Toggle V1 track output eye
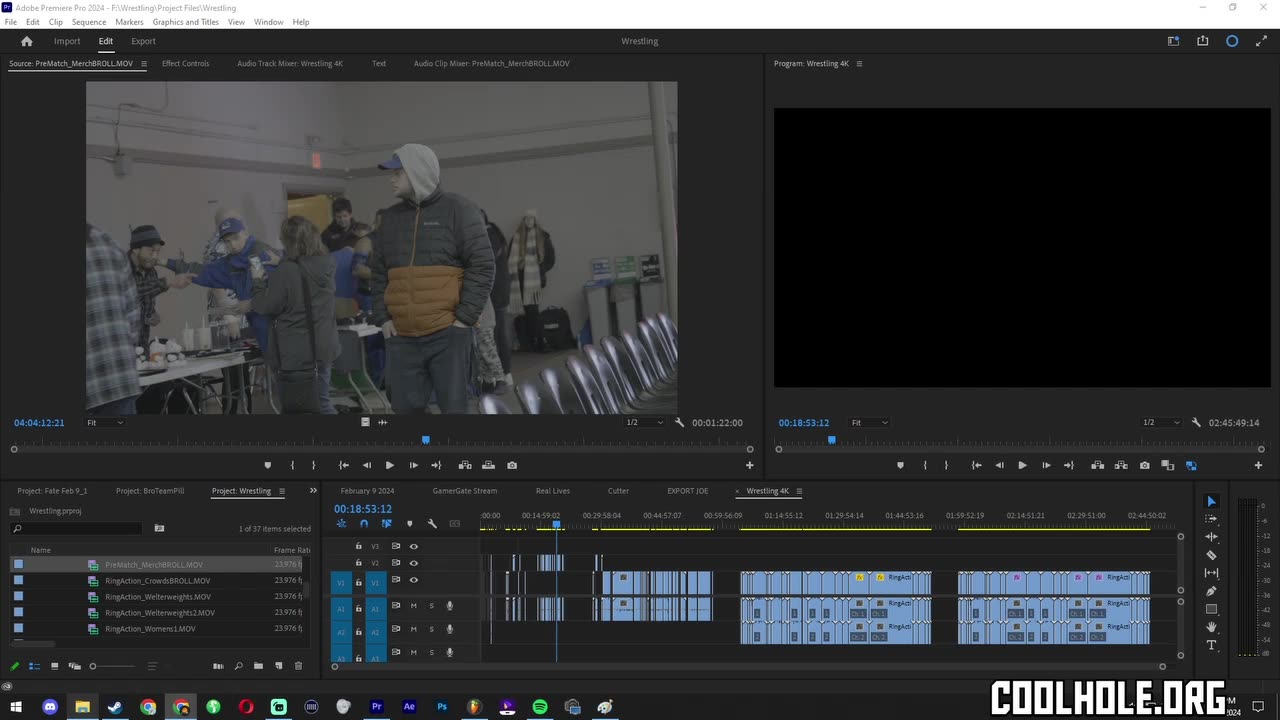The height and width of the screenshot is (720, 1280). 413,580
